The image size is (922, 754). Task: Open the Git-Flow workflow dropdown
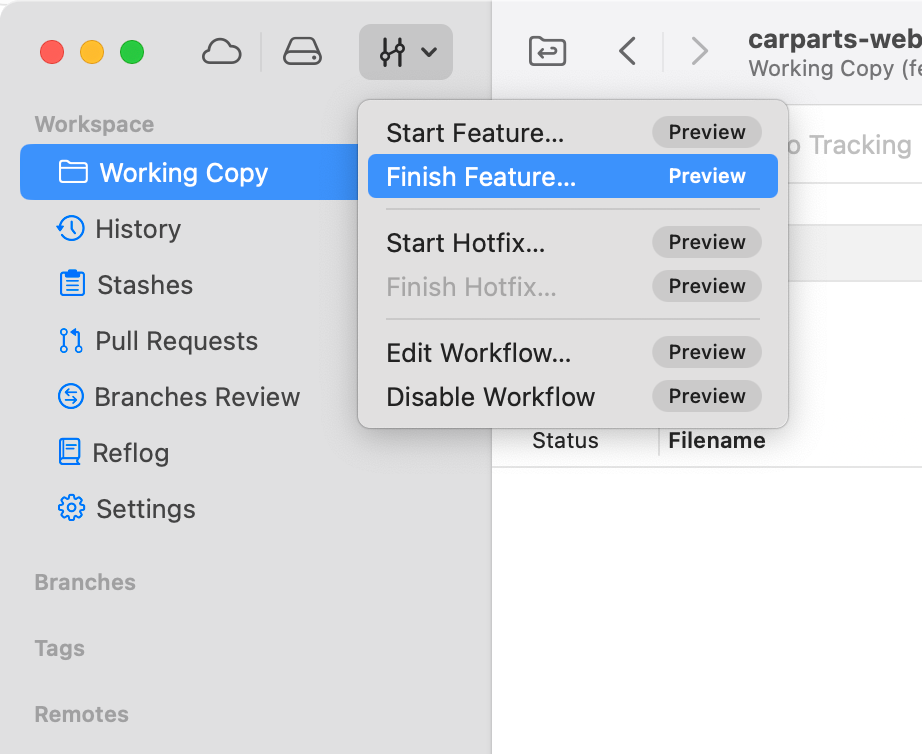point(405,51)
